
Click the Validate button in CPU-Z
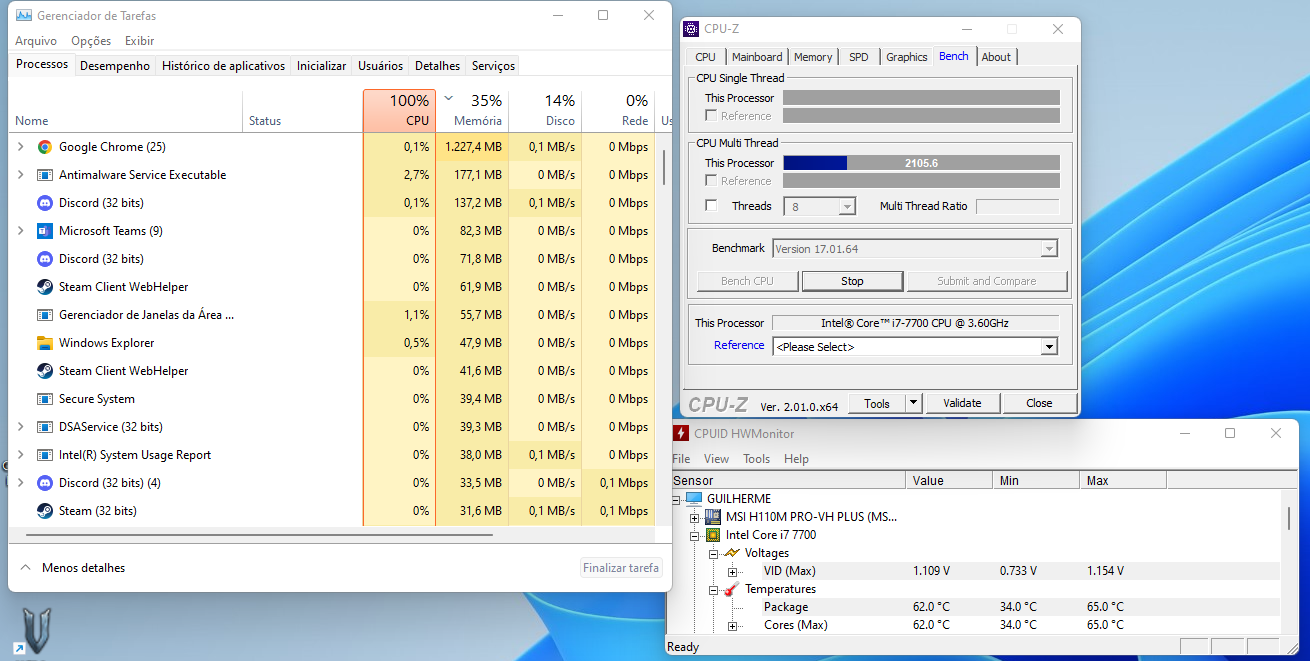point(962,403)
